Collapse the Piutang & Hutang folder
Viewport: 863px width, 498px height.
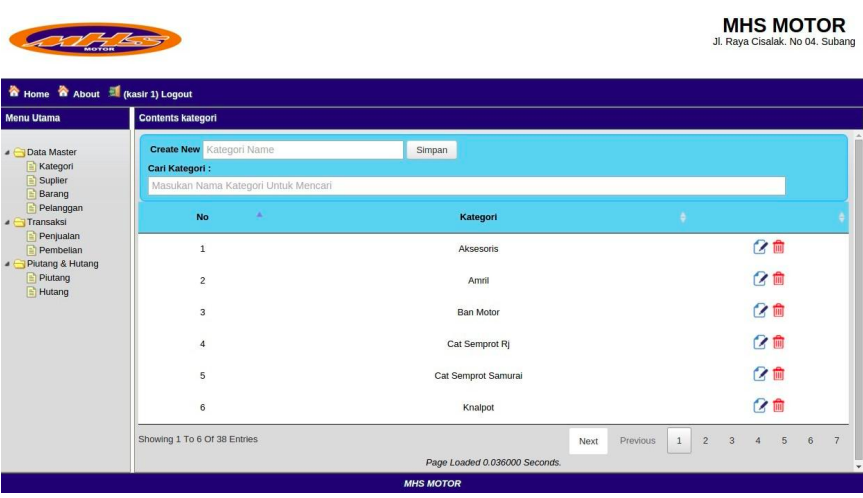pos(8,265)
